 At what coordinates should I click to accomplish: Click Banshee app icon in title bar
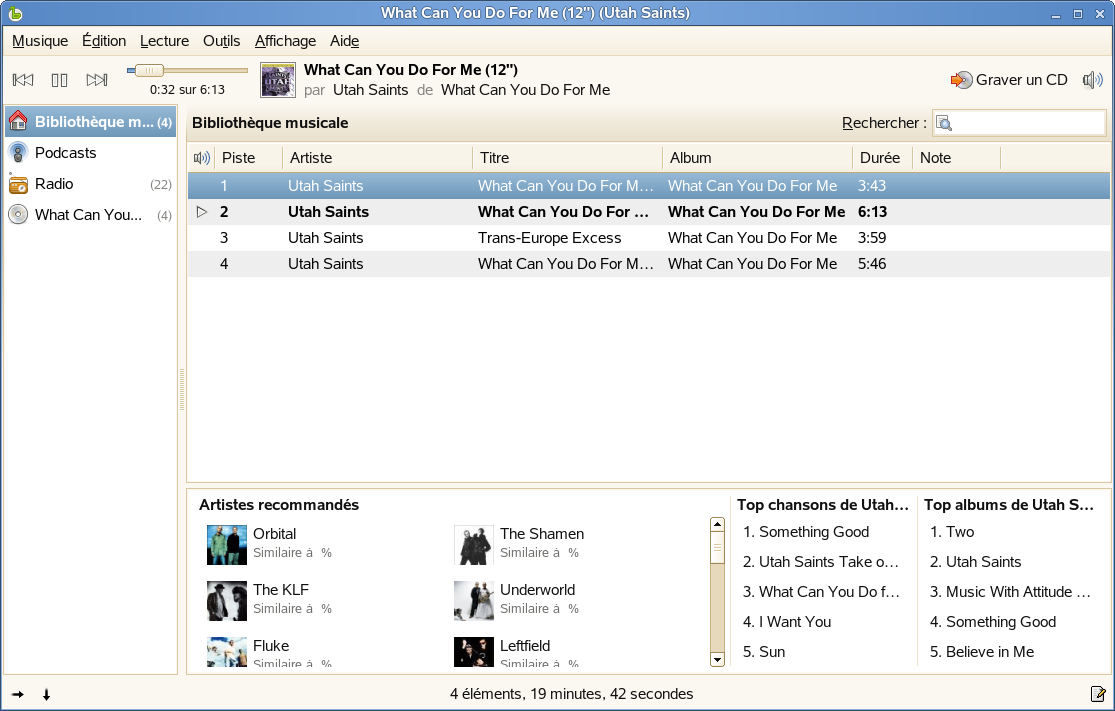15,13
